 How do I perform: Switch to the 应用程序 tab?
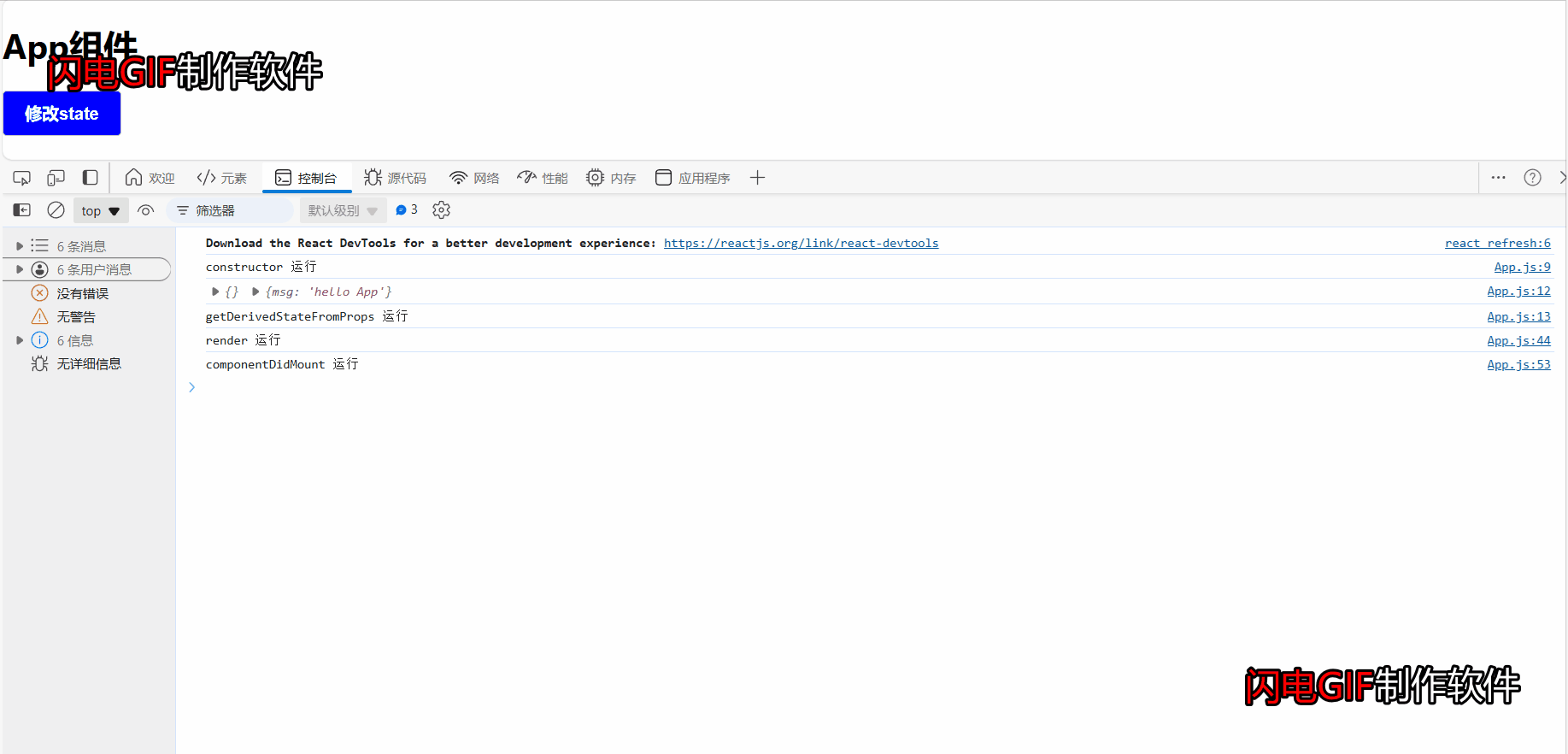693,178
